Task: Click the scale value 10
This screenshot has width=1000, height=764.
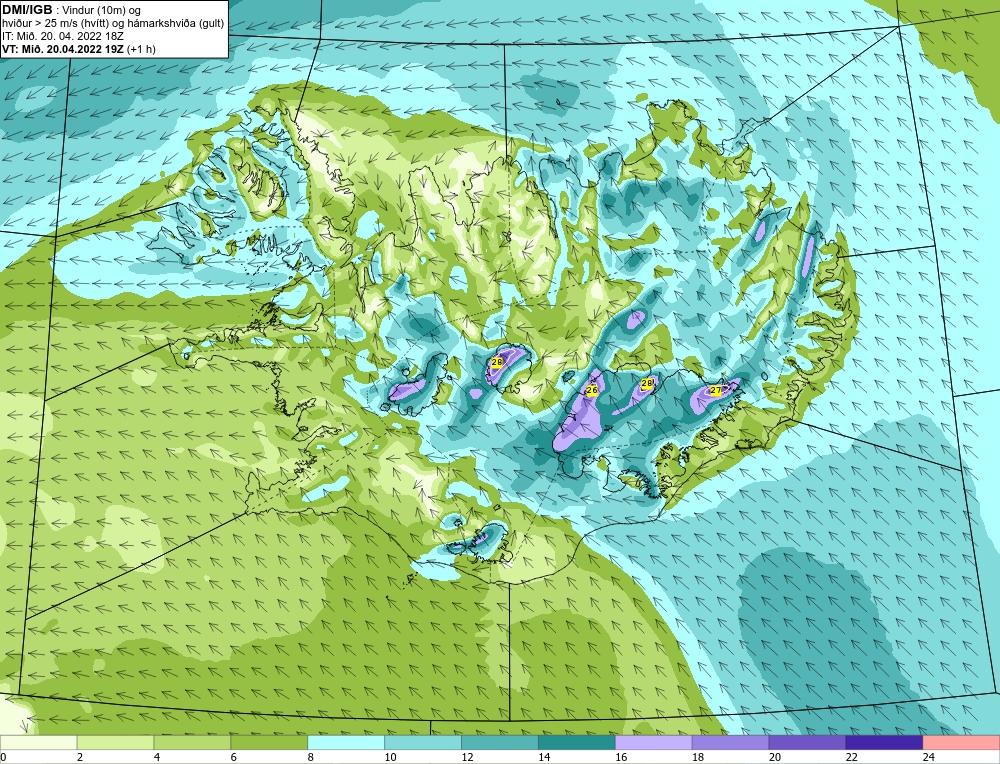Action: pos(390,758)
